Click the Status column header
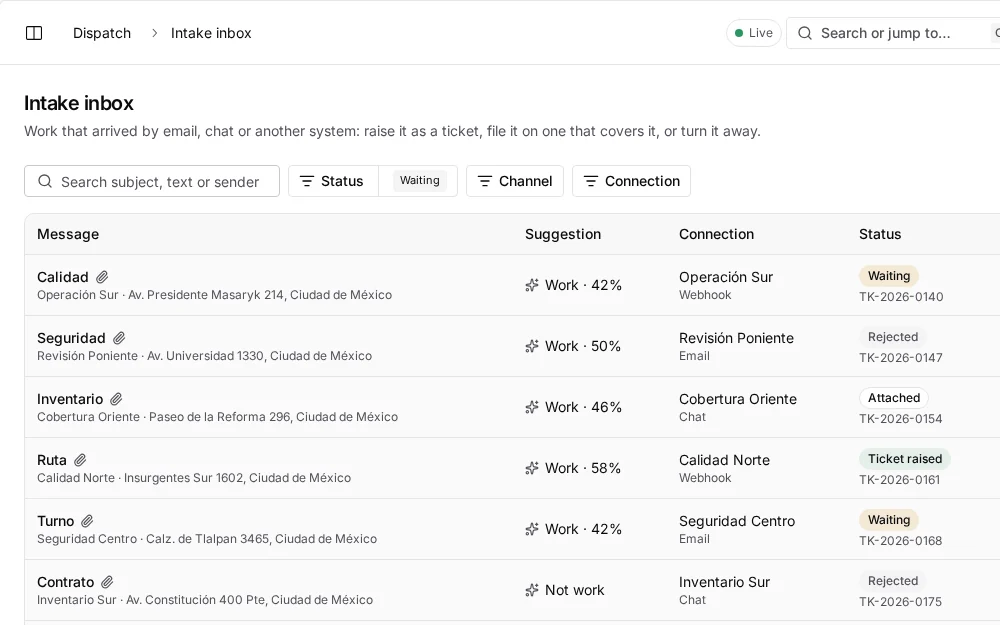The width and height of the screenshot is (1000, 625). tap(880, 234)
